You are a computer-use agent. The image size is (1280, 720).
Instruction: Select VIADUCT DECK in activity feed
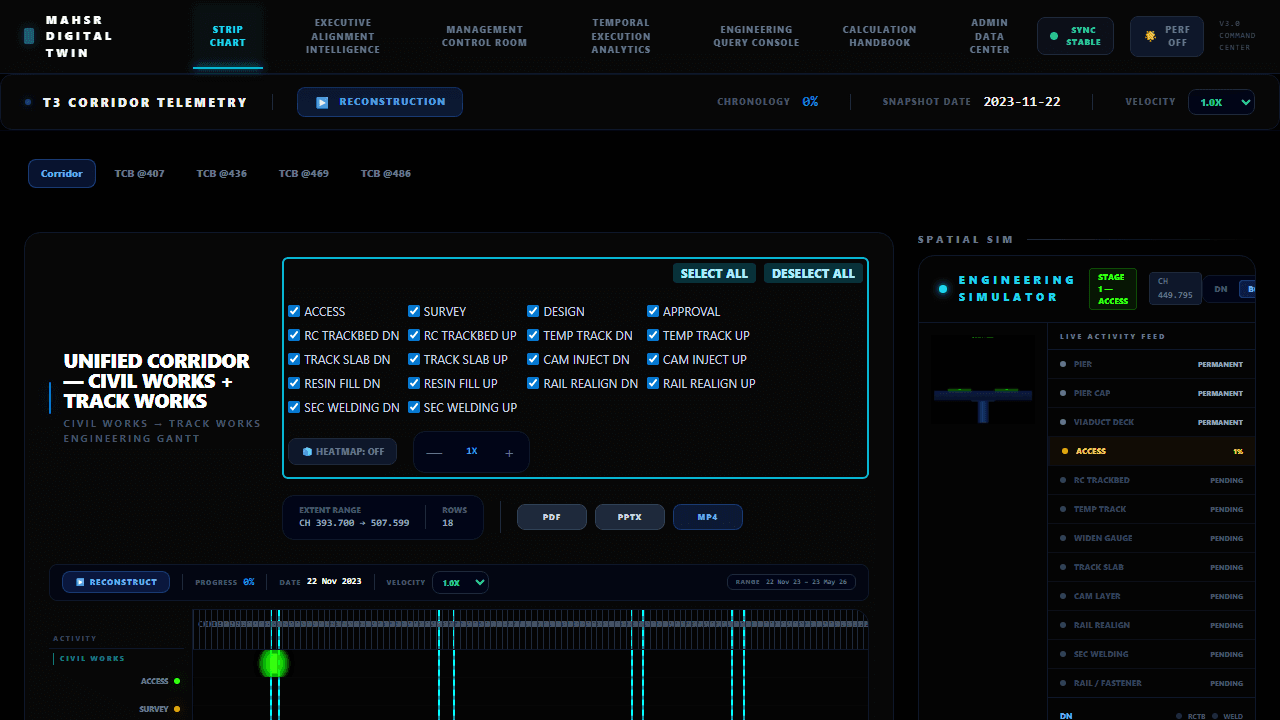pyautogui.click(x=1151, y=422)
